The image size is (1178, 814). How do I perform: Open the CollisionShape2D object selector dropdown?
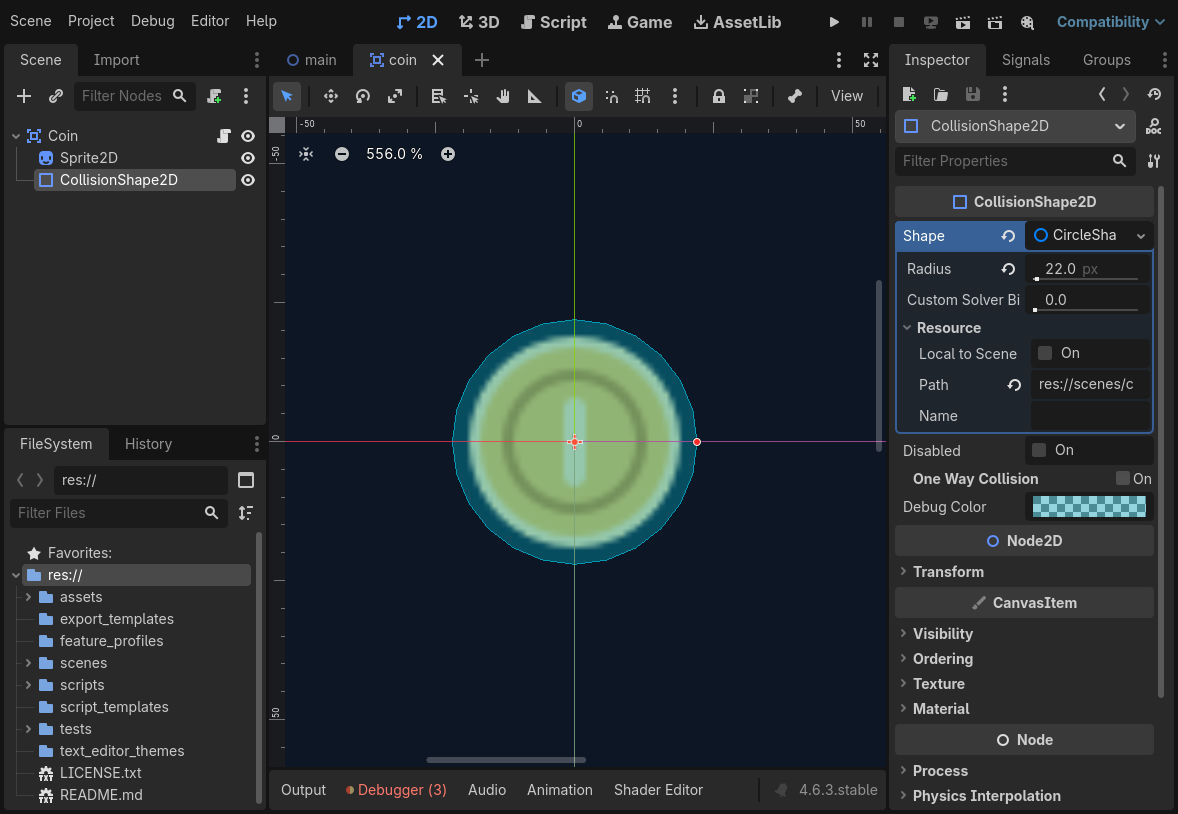coord(1016,126)
